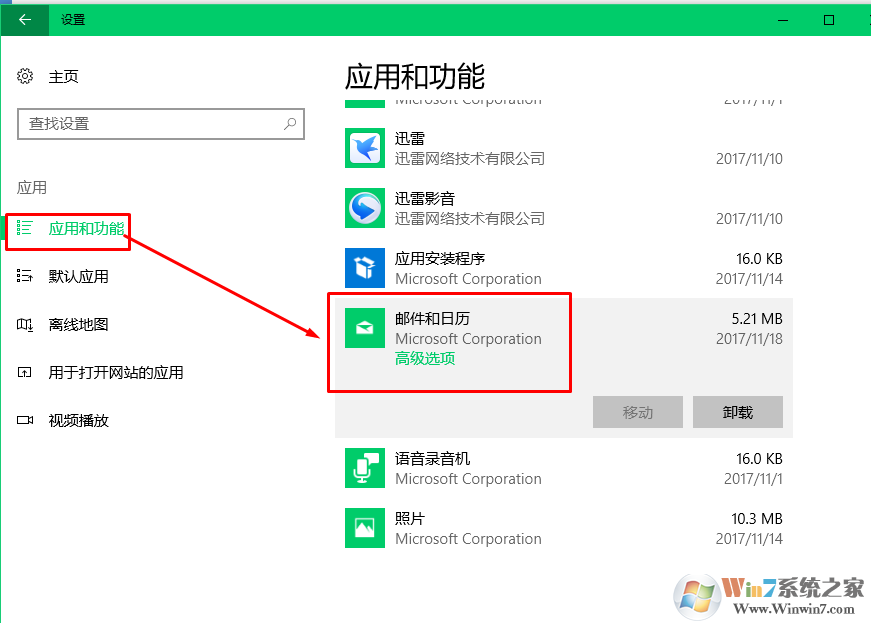Select the 迅雷影音 app name
Image resolution: width=871 pixels, height=623 pixels.
tap(424, 198)
